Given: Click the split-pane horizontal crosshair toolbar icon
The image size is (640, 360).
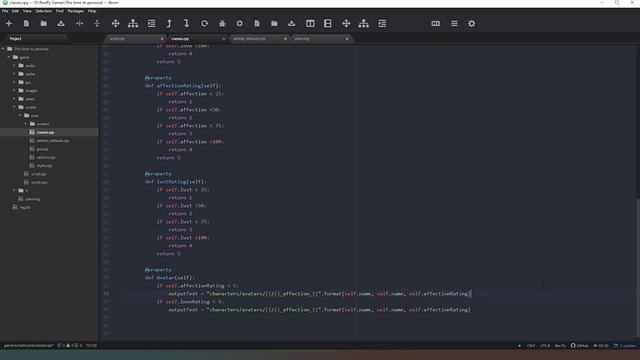Looking at the screenshot, I should tap(79, 24).
